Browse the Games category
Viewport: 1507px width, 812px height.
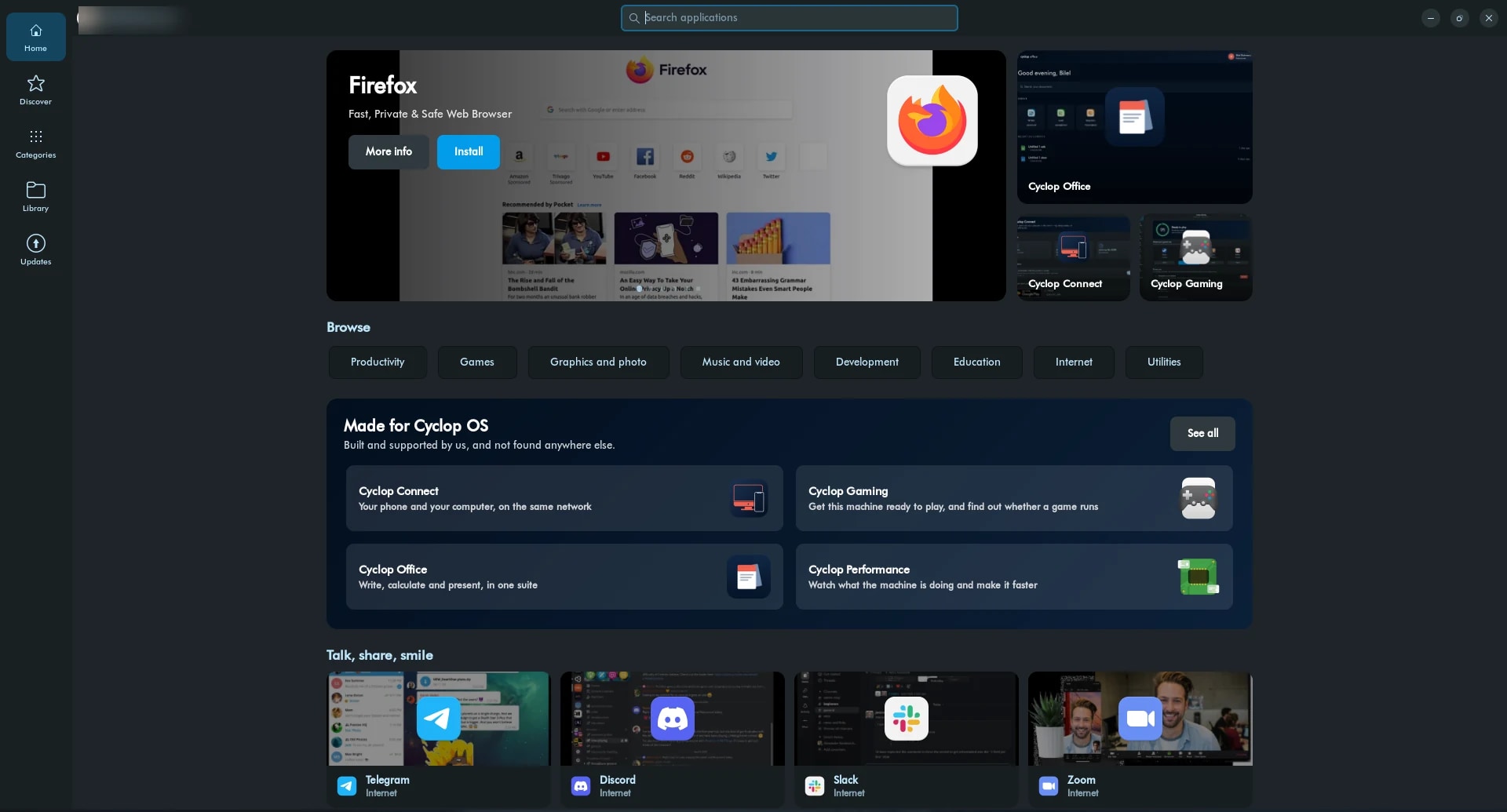click(477, 362)
